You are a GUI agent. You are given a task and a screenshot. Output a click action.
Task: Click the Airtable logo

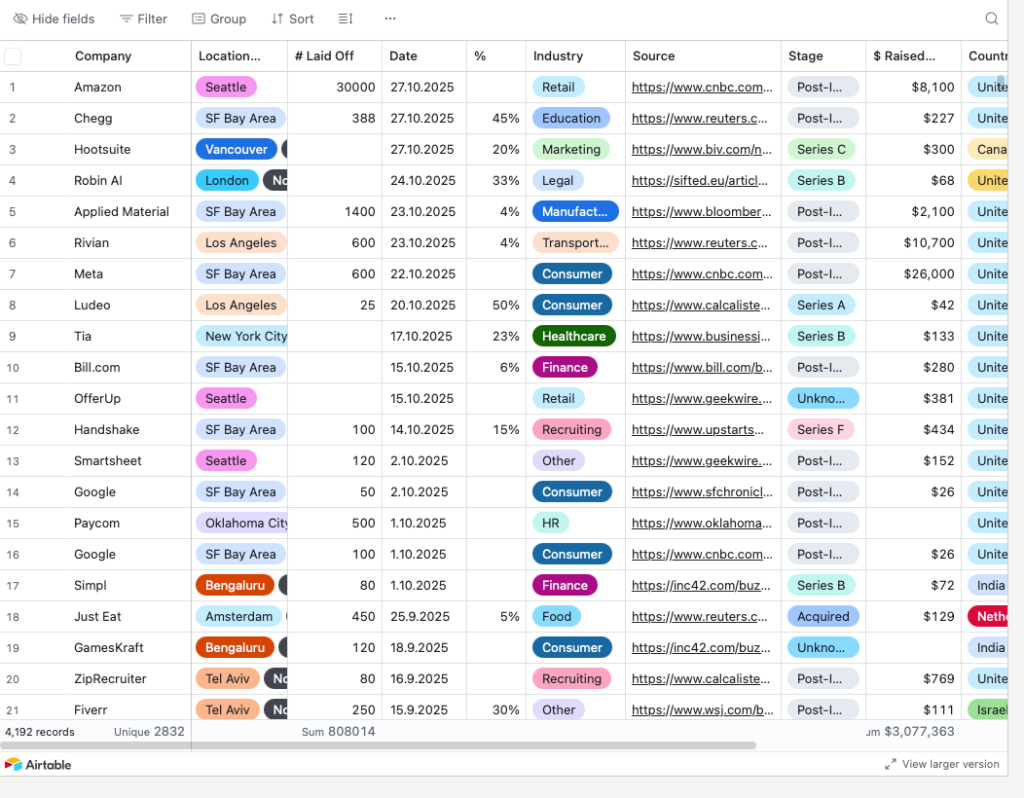pos(38,765)
